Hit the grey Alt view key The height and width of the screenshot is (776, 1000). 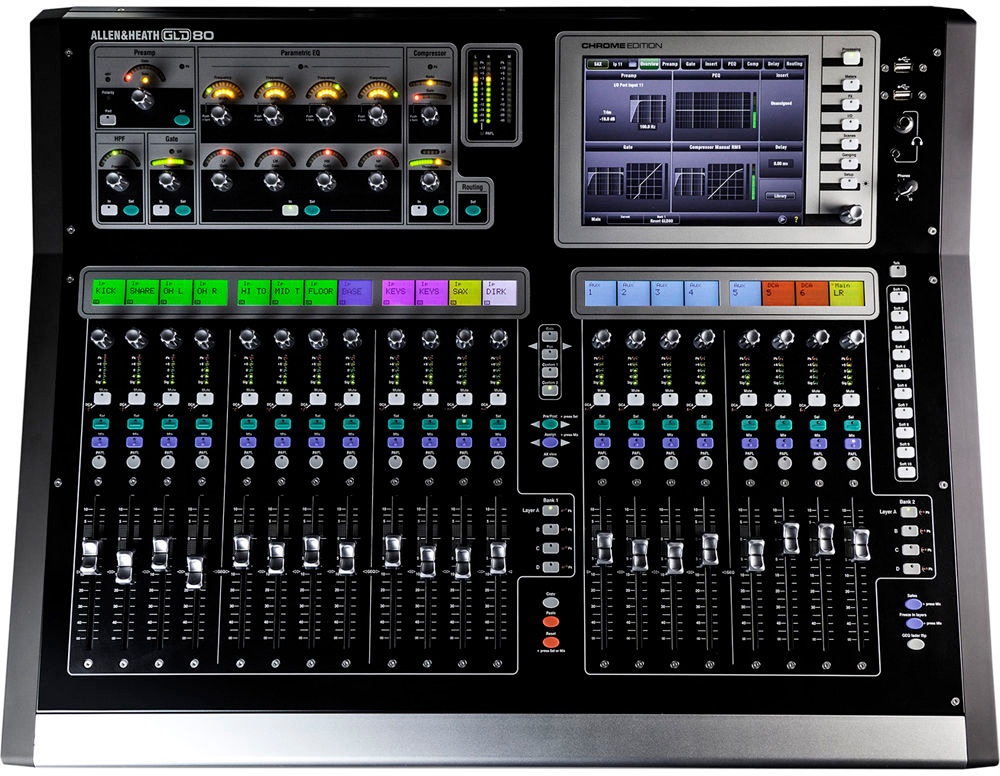[x=550, y=462]
